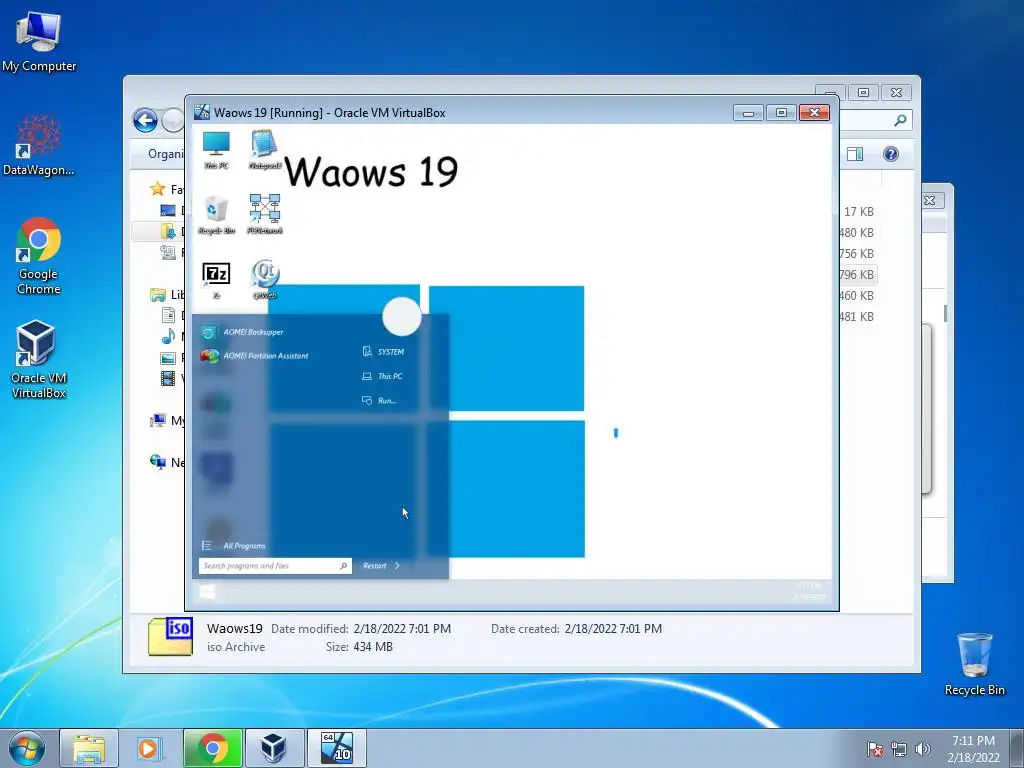Close the small window behind Explorer

click(x=930, y=200)
